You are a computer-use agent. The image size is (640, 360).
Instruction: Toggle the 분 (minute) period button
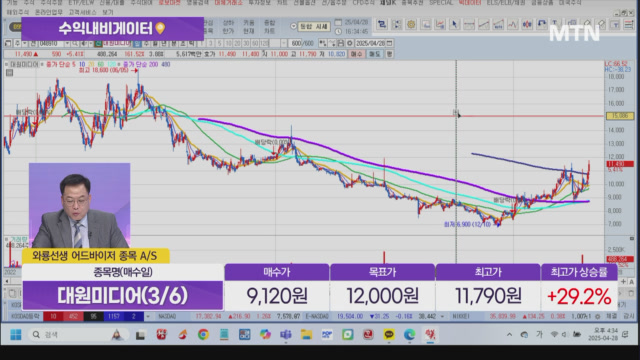click(173, 43)
